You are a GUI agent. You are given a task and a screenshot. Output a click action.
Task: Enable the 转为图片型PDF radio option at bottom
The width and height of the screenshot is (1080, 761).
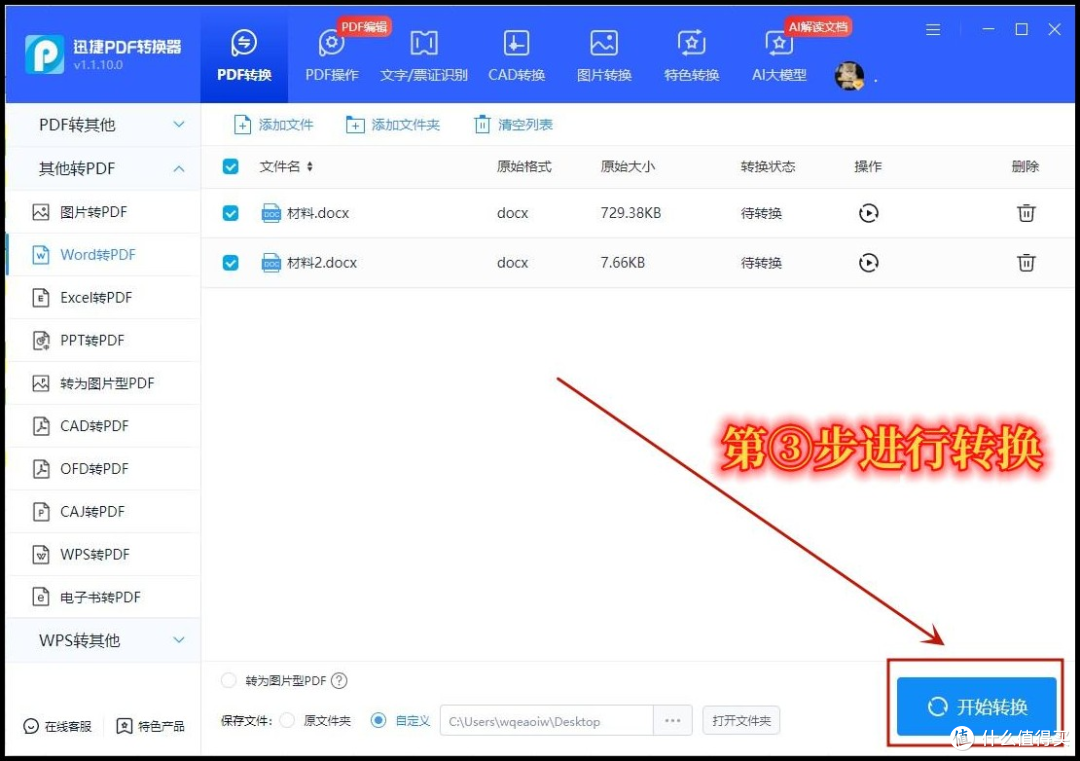[x=229, y=680]
